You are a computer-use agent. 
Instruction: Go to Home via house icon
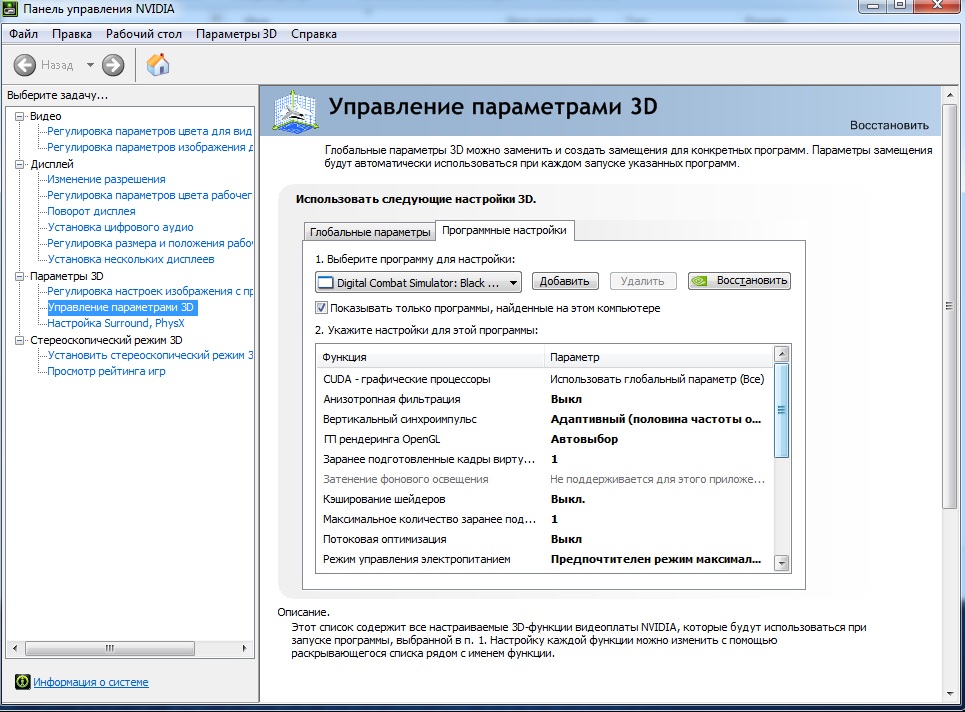click(x=158, y=64)
